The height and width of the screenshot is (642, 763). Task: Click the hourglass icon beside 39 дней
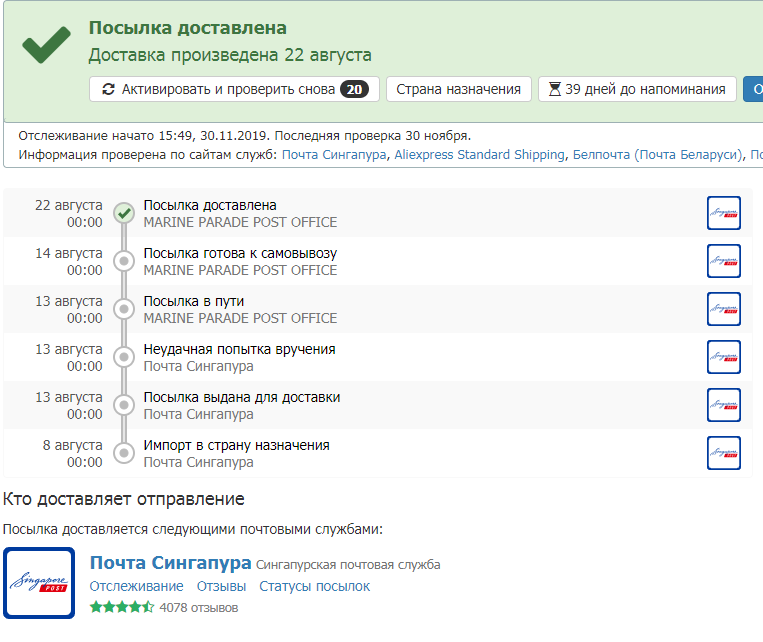tap(554, 89)
